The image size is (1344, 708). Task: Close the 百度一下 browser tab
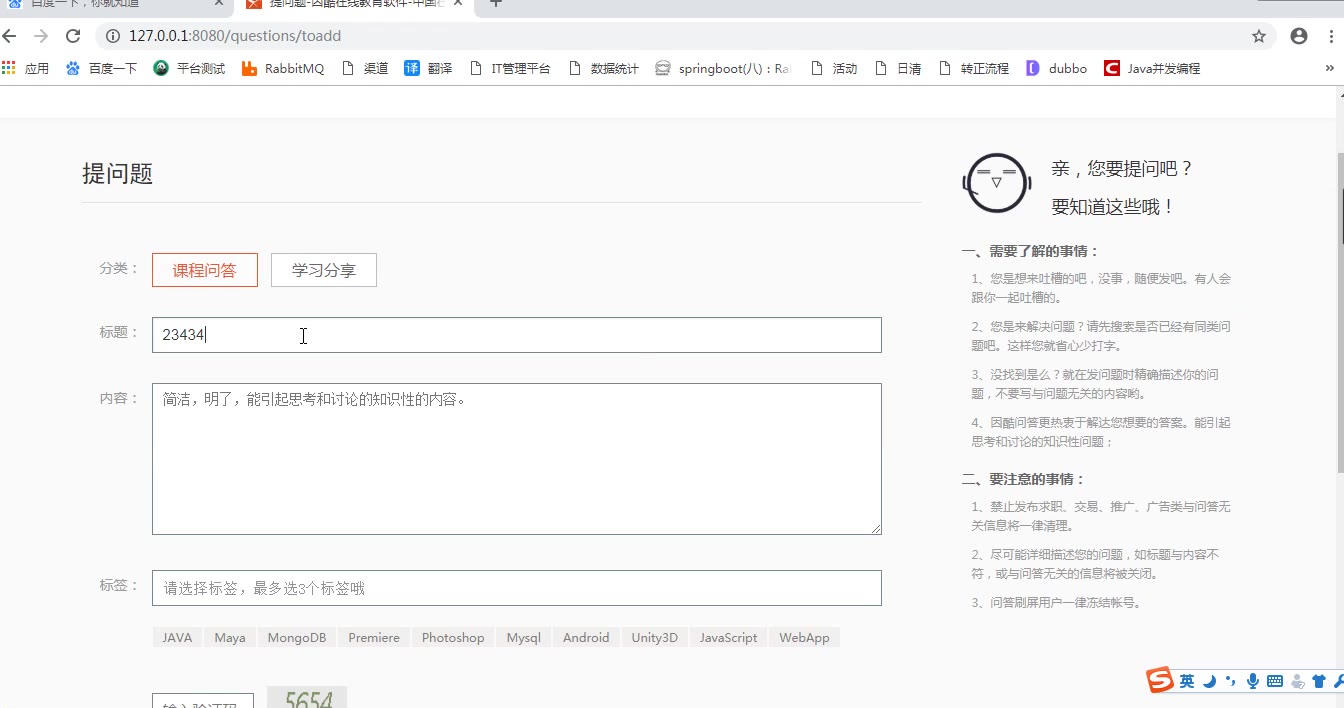pyautogui.click(x=219, y=3)
